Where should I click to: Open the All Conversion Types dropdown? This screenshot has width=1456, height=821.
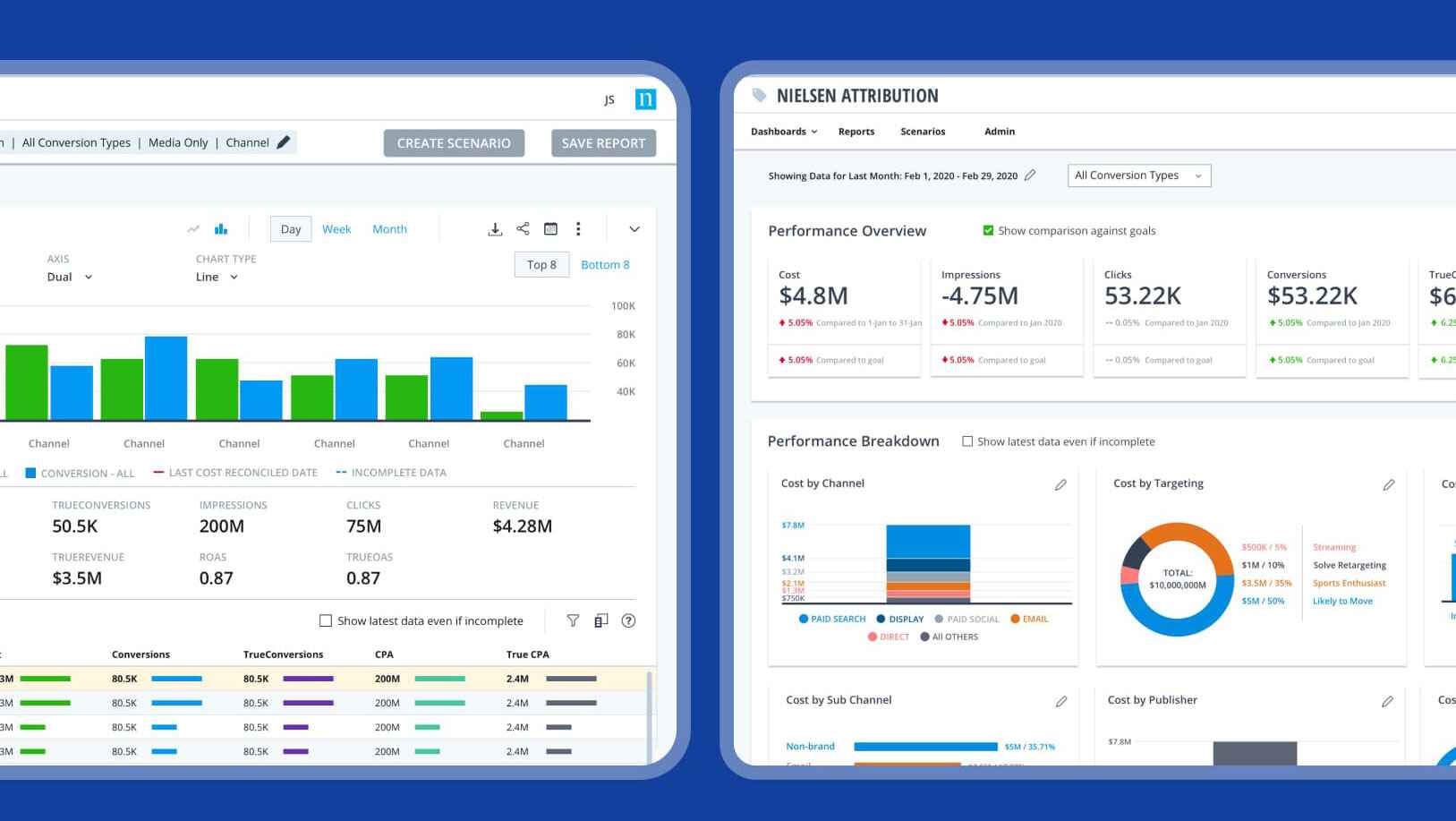[1139, 175]
